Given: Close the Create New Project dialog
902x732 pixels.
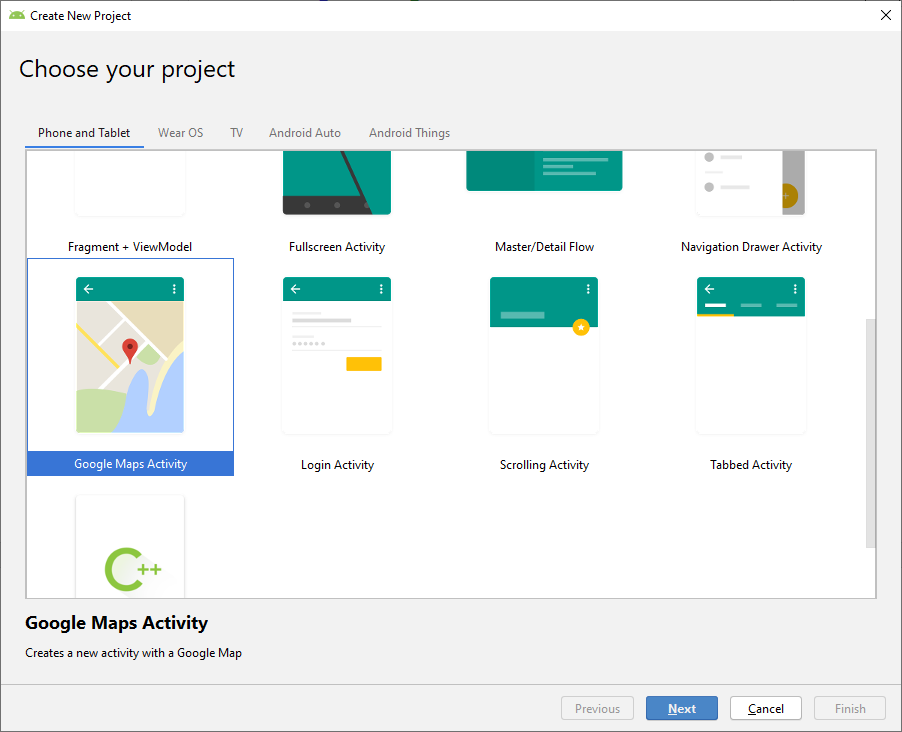Looking at the screenshot, I should [885, 15].
